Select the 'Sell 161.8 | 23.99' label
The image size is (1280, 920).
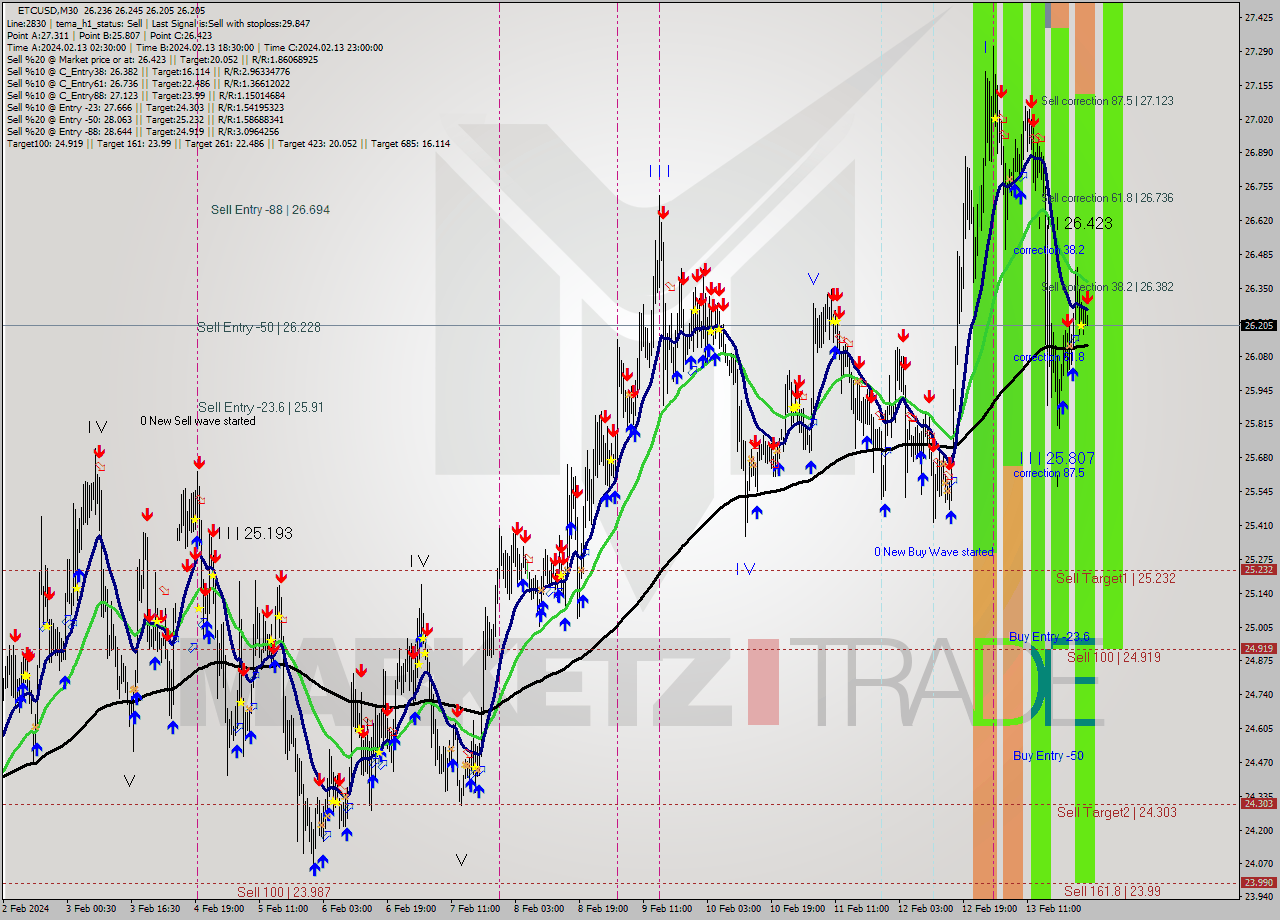[1112, 891]
